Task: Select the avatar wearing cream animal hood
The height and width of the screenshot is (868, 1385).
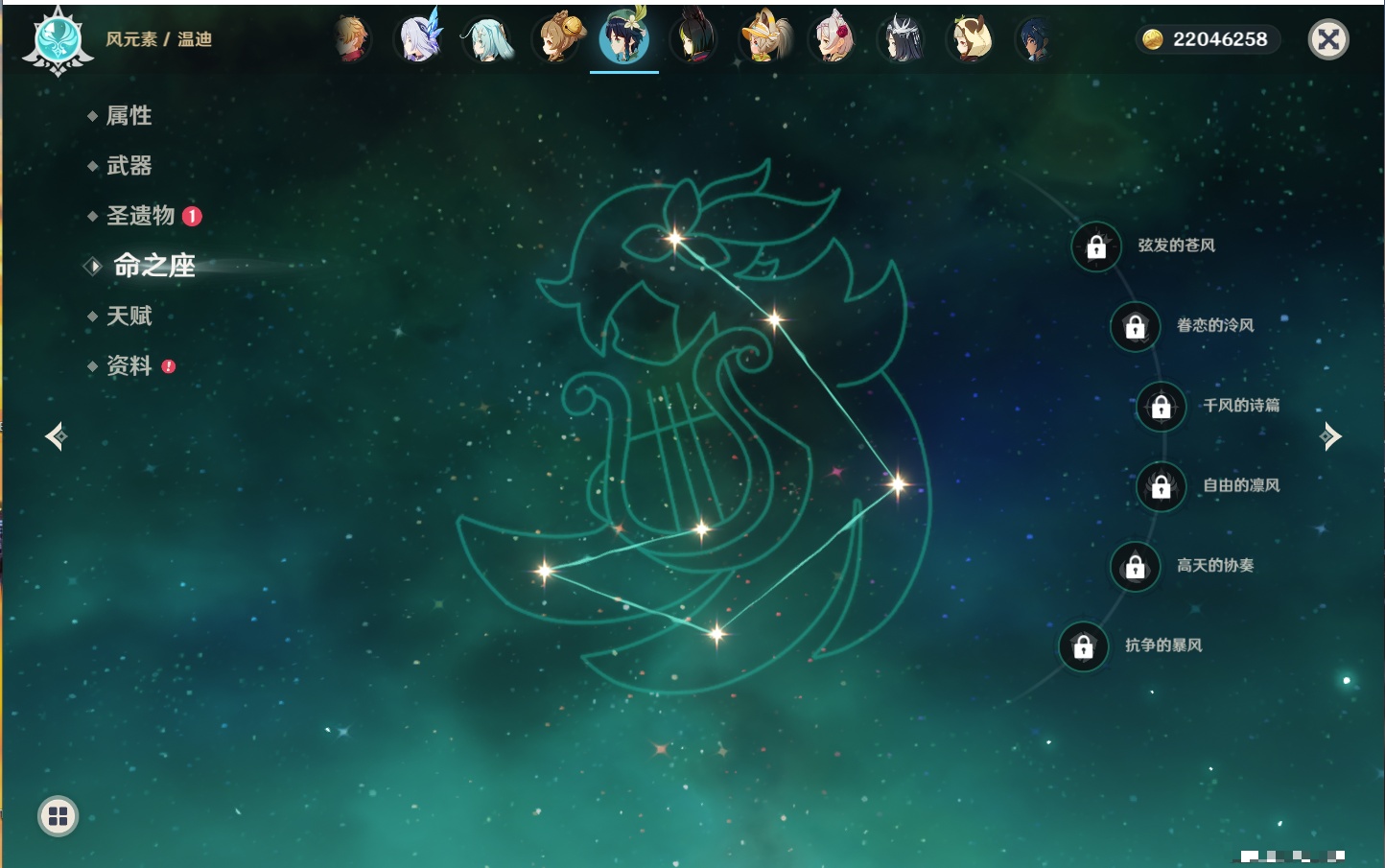Action: 970,39
